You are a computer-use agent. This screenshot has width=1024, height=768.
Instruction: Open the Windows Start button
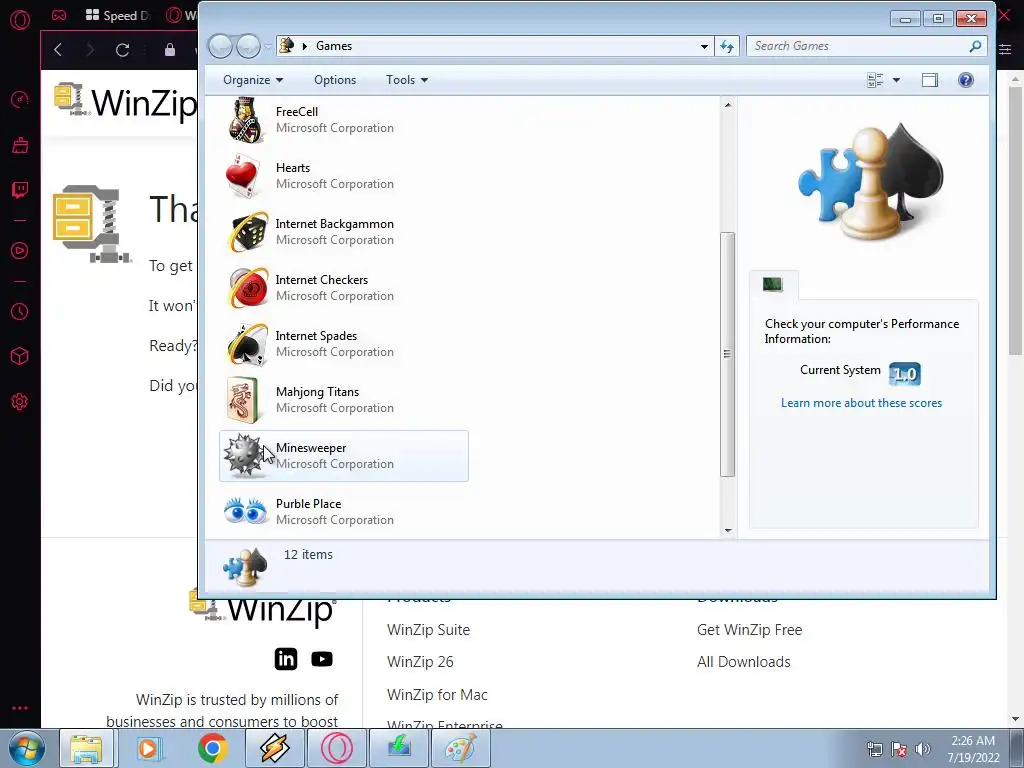pos(26,748)
